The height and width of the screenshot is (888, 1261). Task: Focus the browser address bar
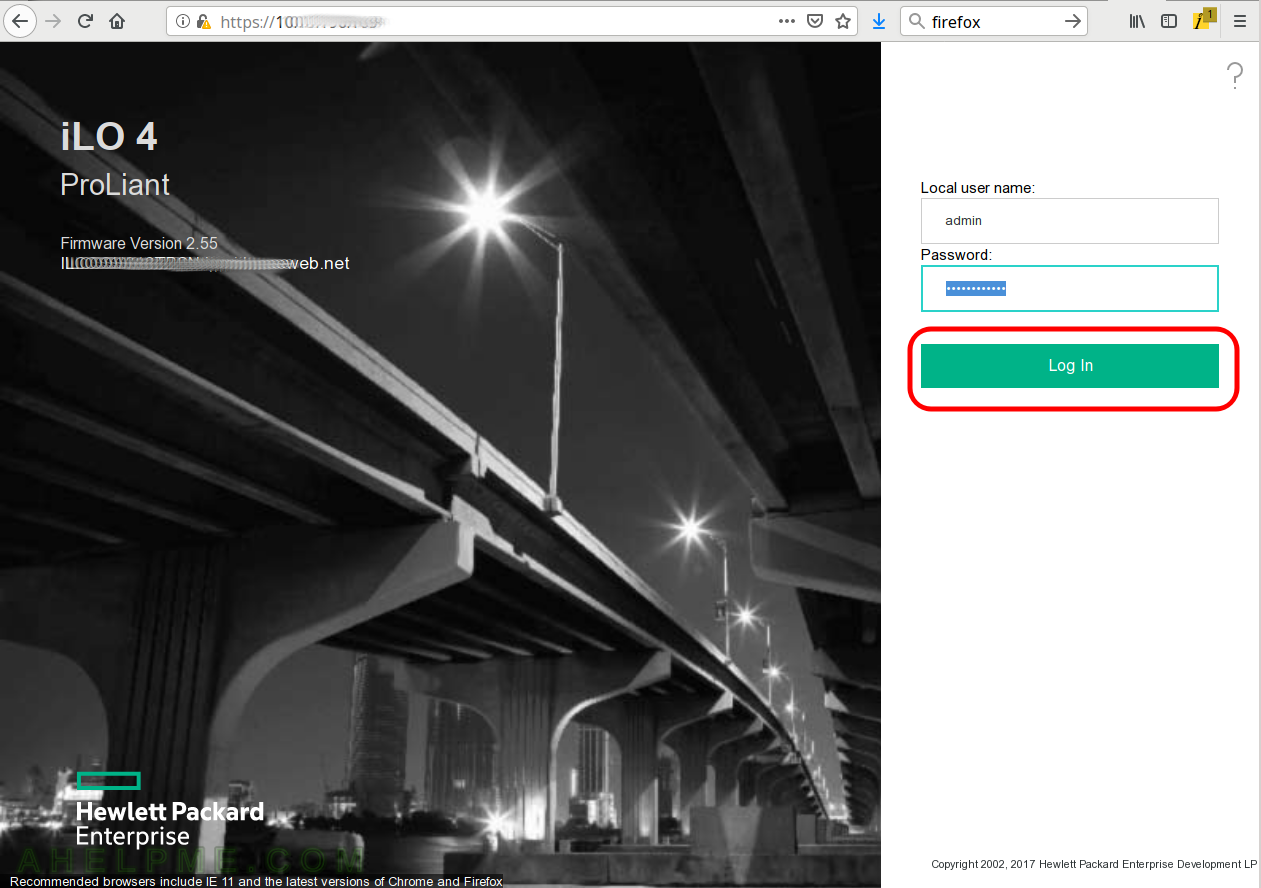(512, 21)
